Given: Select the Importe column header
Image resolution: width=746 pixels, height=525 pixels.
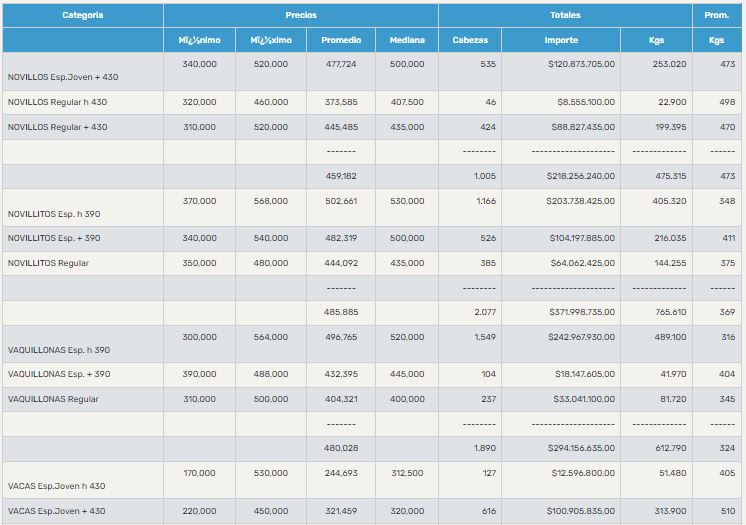Looking at the screenshot, I should click(561, 40).
